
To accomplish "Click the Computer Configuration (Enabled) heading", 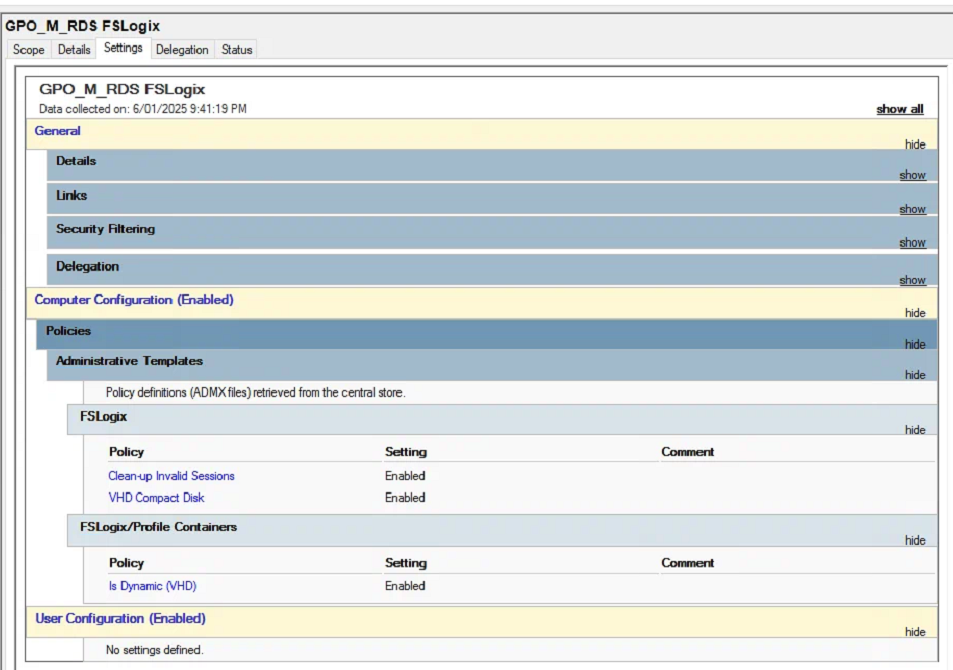I will [x=134, y=300].
